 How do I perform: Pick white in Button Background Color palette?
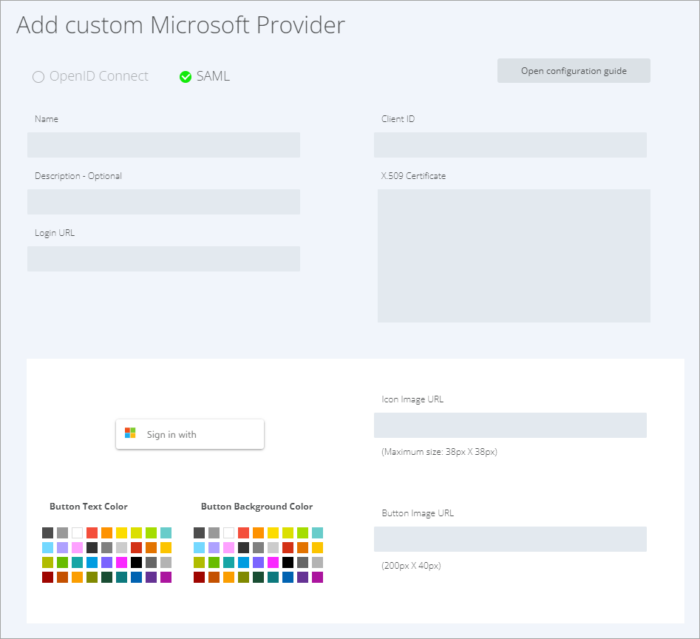click(229, 533)
